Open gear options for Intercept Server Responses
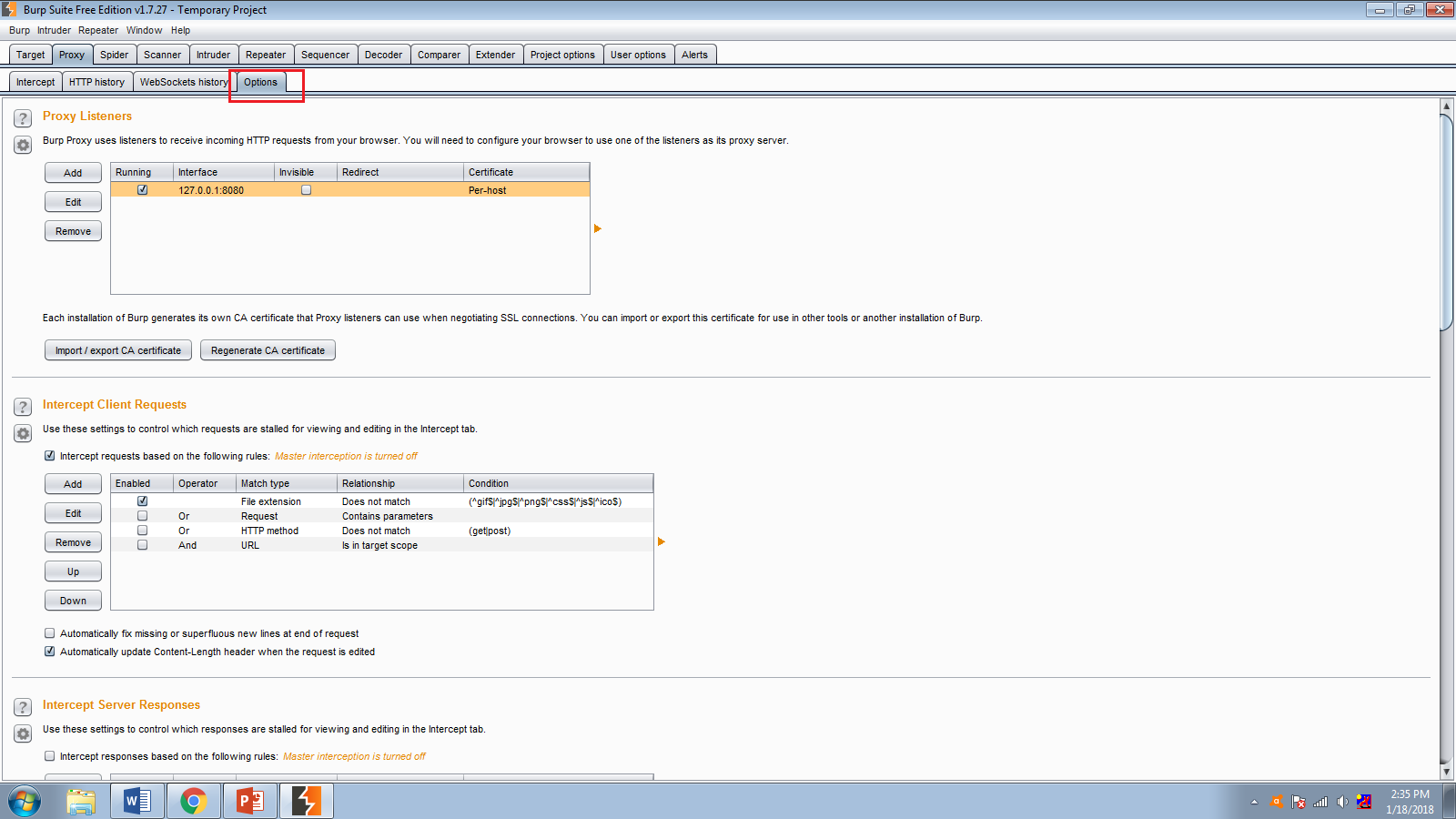This screenshot has width=1456, height=819. 23,733
